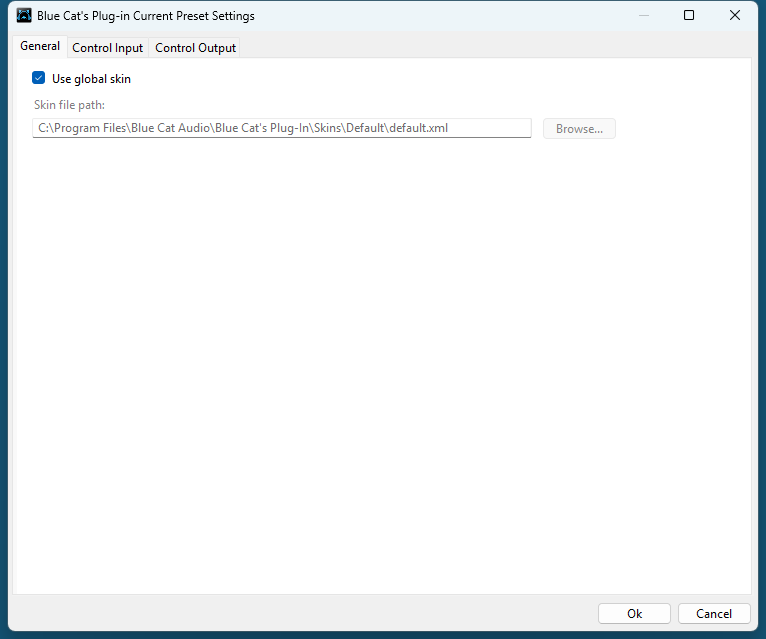766x639 pixels.
Task: Minimize the Preset Settings window
Action: 643,16
